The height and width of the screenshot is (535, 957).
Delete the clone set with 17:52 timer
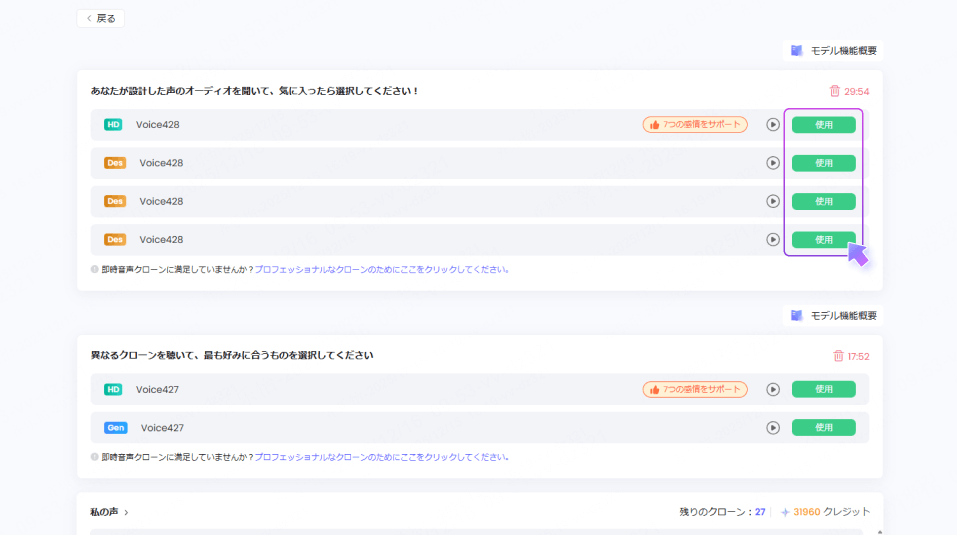[838, 356]
